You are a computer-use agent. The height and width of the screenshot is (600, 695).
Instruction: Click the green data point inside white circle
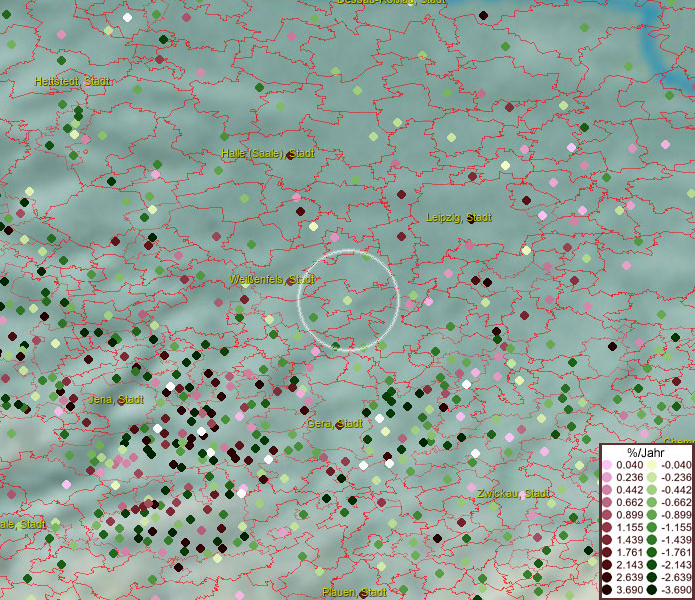[348, 299]
